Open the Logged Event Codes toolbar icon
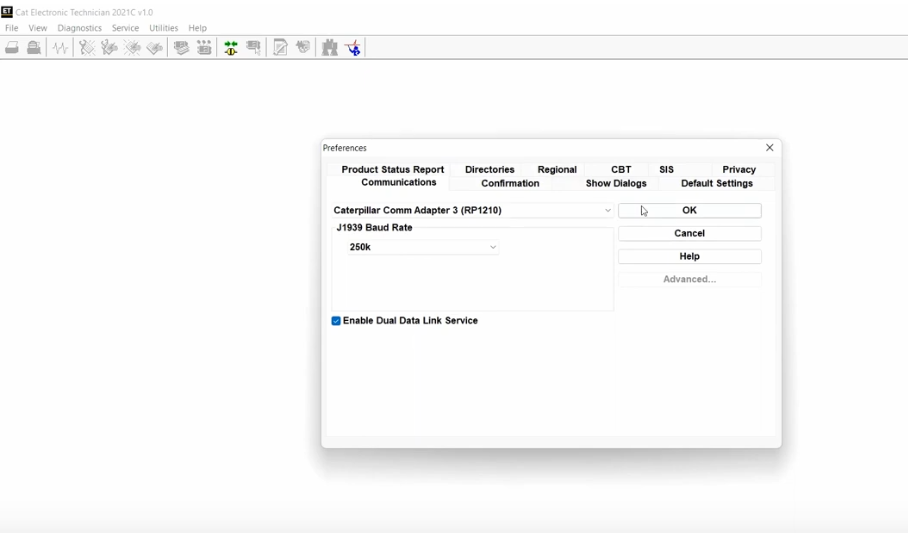Screen dimensions: 908x533 click(x=155, y=48)
